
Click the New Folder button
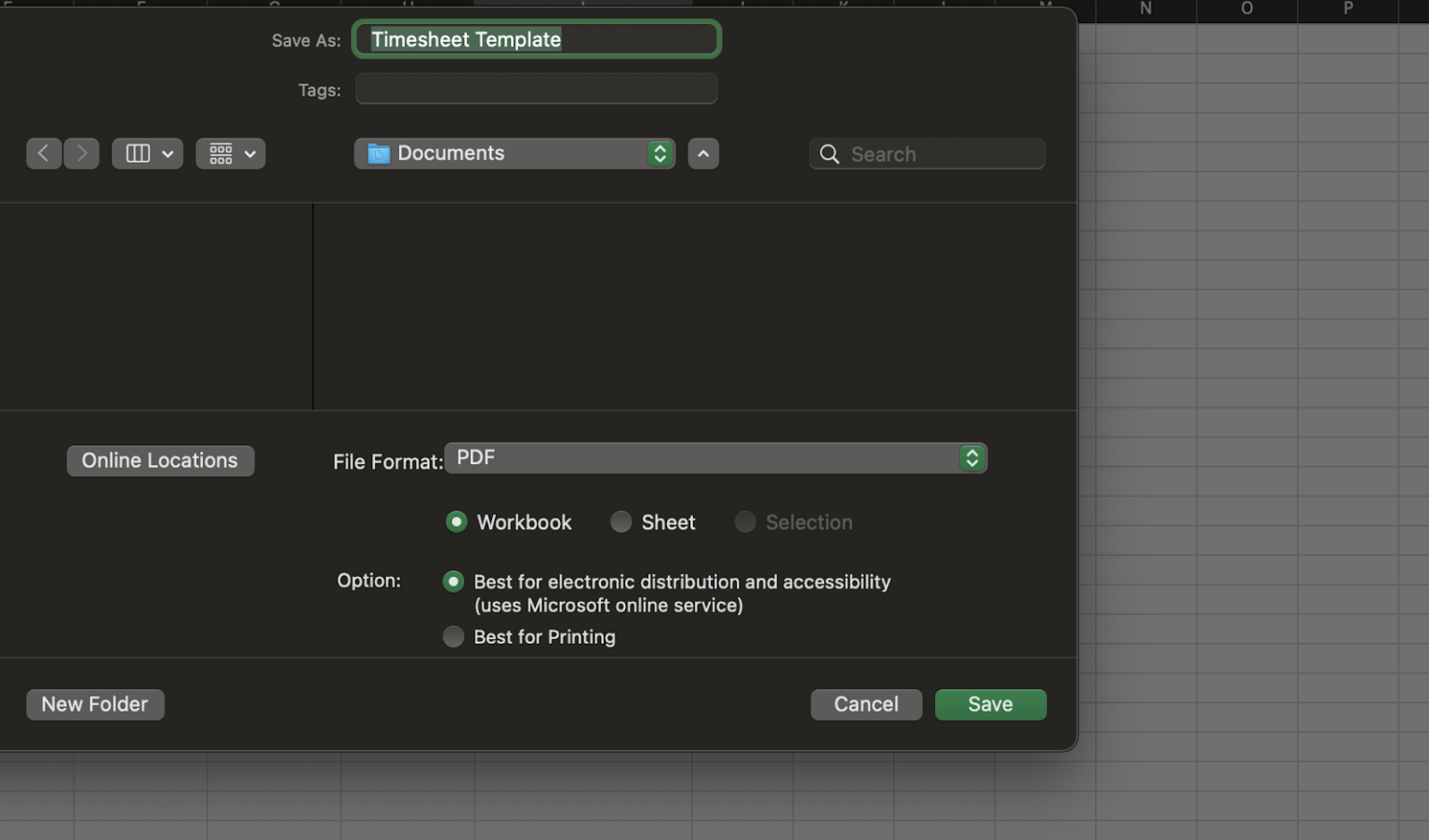[94, 704]
